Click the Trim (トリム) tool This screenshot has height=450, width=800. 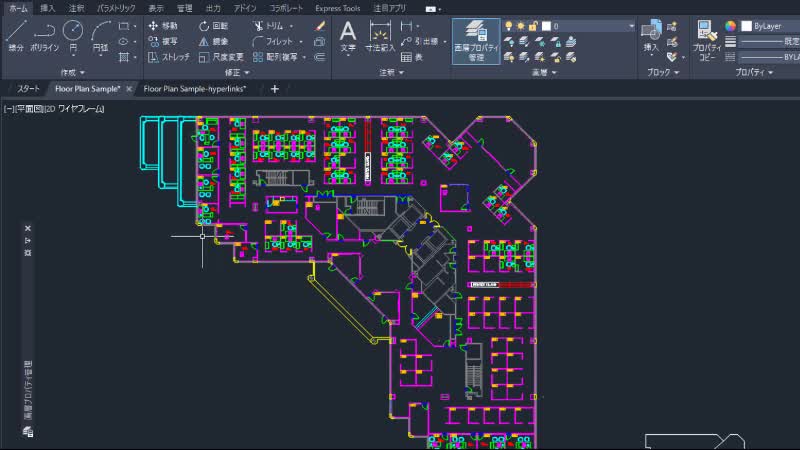tap(269, 26)
